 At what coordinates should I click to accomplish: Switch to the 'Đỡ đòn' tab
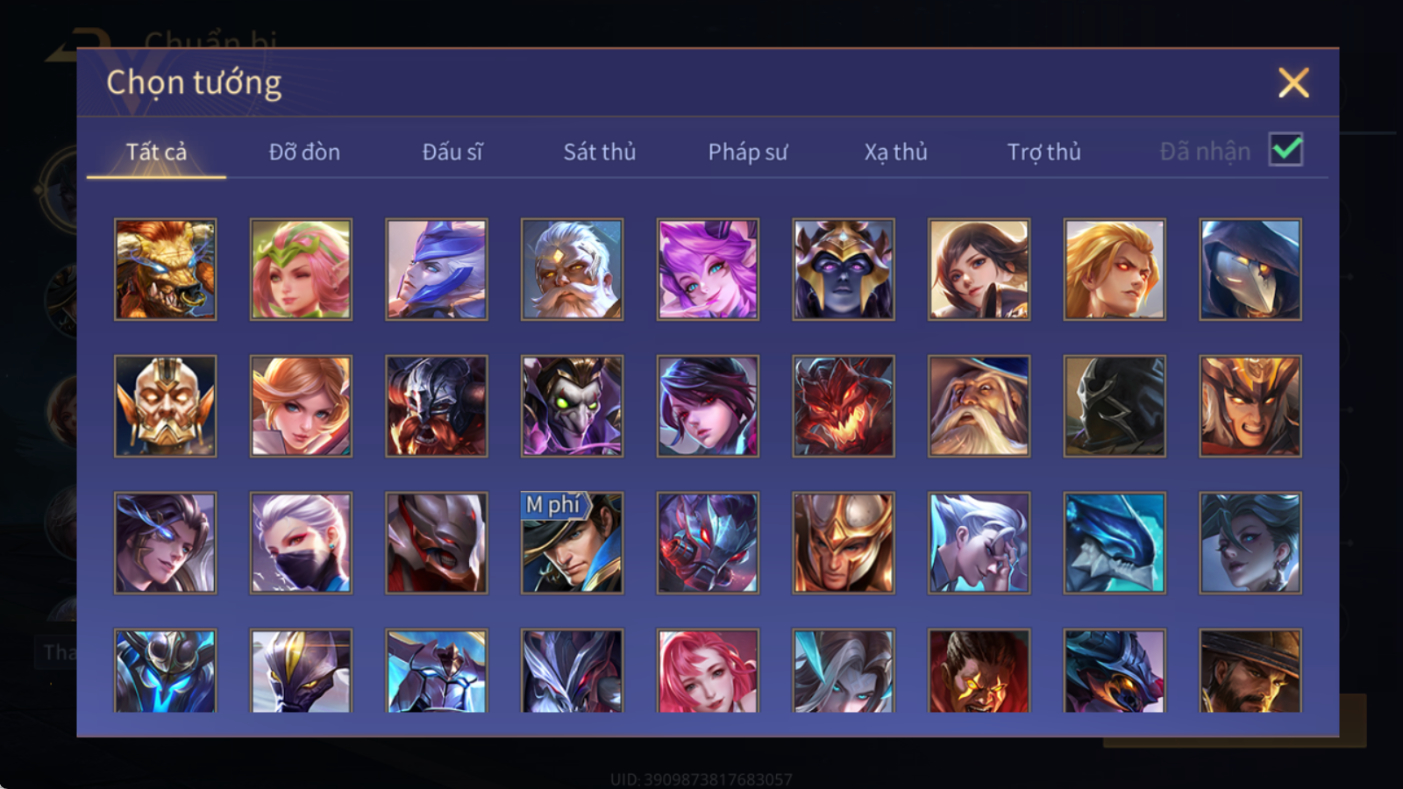(x=304, y=152)
